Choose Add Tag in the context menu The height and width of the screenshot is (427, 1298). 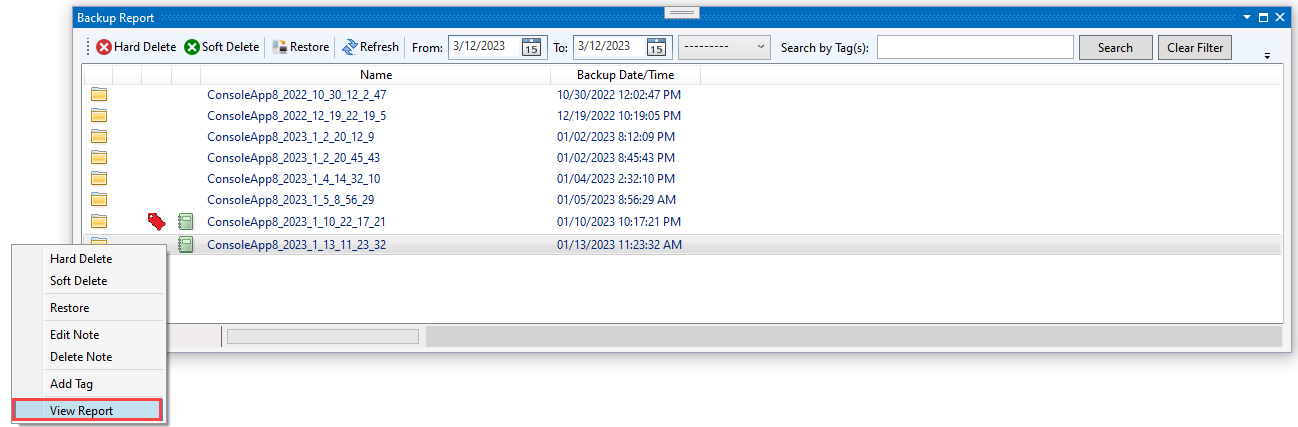click(x=71, y=384)
